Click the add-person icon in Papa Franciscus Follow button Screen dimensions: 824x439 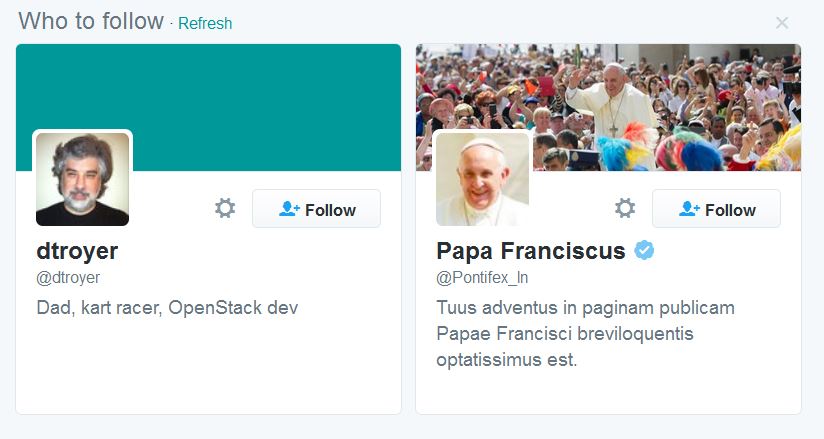click(689, 209)
